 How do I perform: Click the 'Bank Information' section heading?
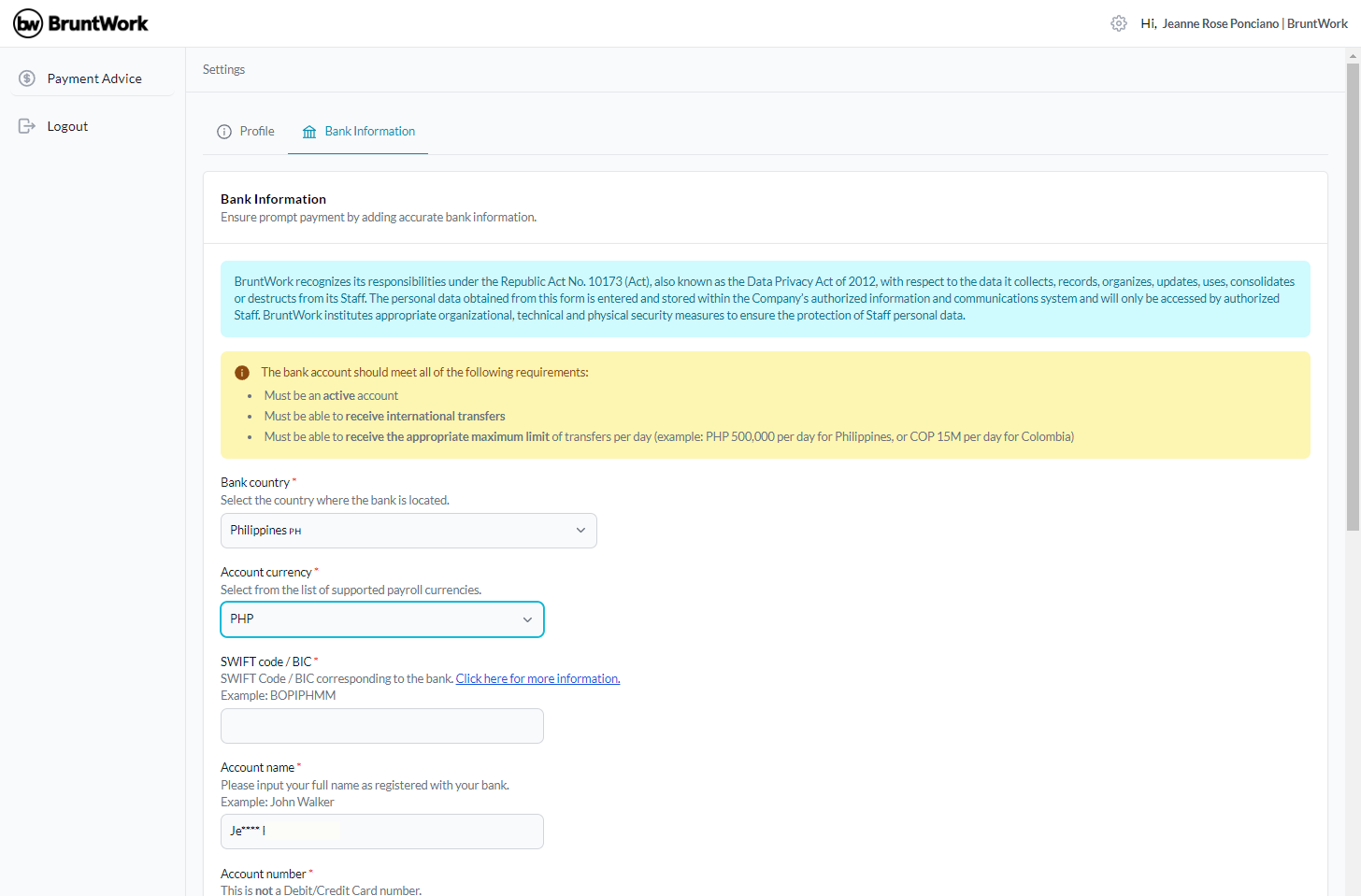pyautogui.click(x=273, y=199)
